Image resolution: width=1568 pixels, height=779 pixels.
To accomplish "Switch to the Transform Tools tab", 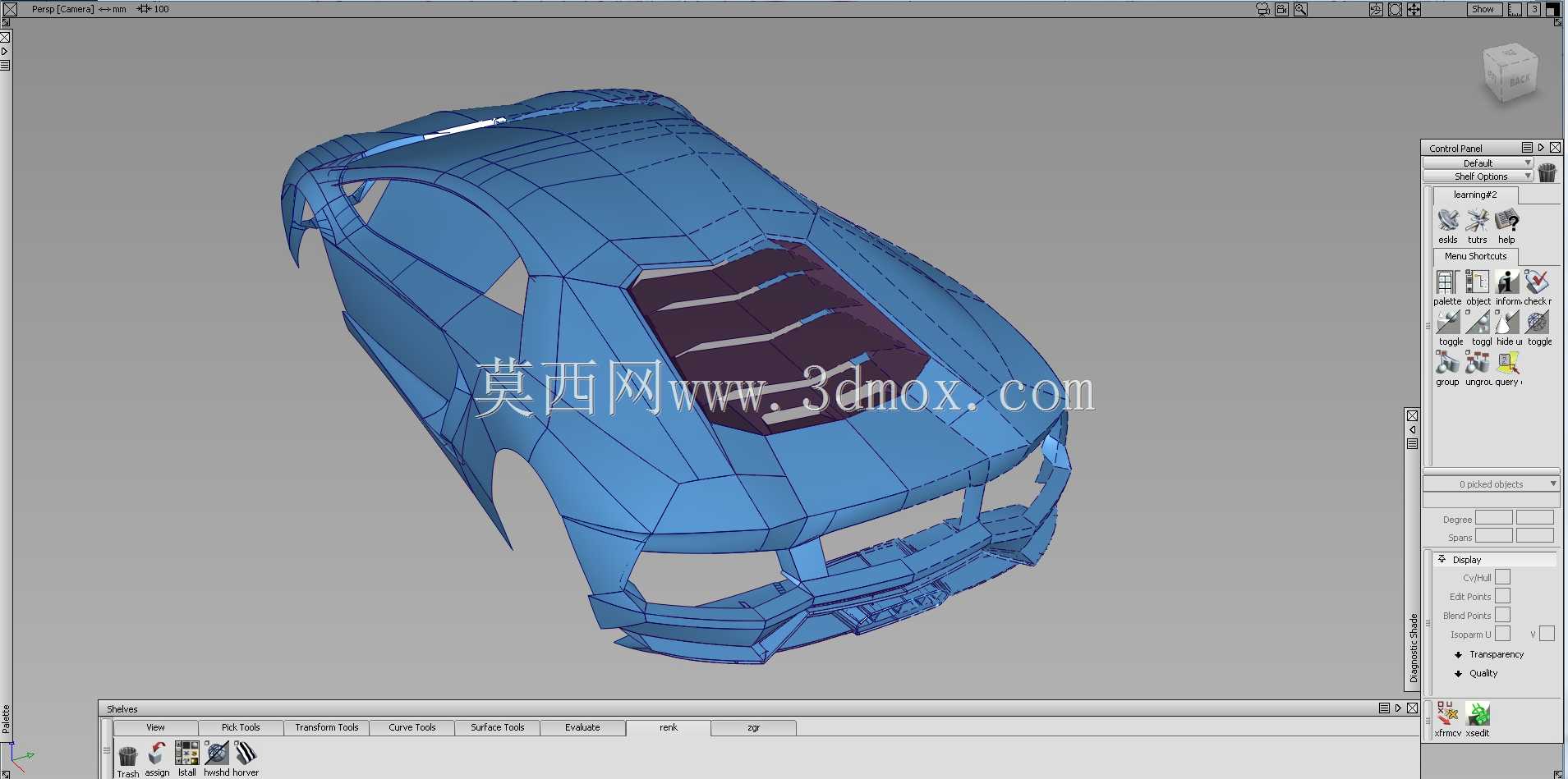I will click(x=327, y=727).
